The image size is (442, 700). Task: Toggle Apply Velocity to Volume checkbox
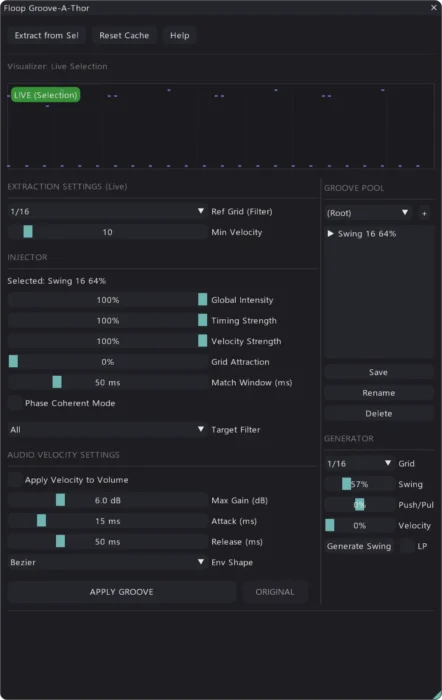coord(16,479)
